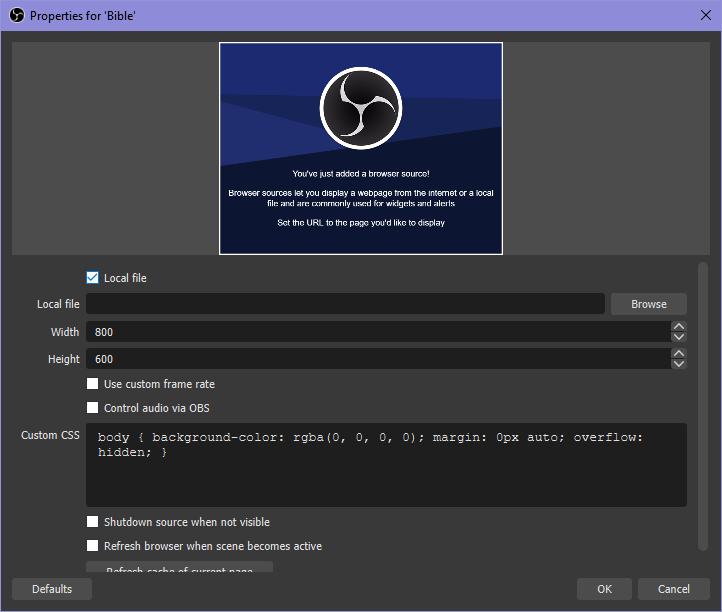Enable Use custom frame rate

coord(93,384)
